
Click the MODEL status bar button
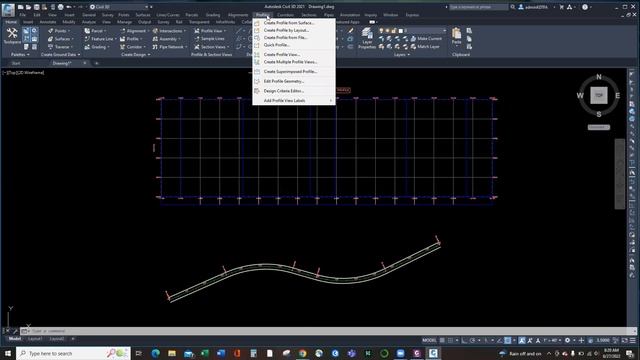tap(429, 340)
